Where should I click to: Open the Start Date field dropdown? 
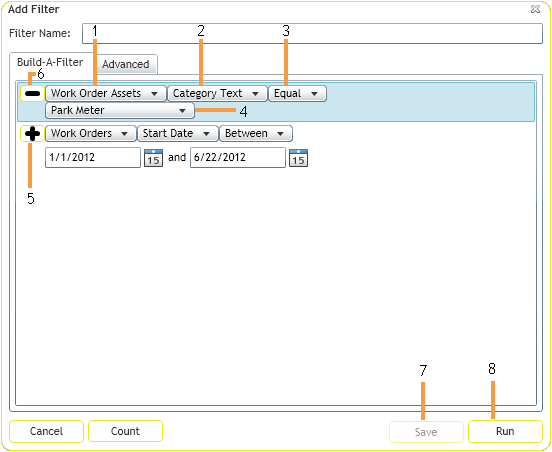coord(178,134)
